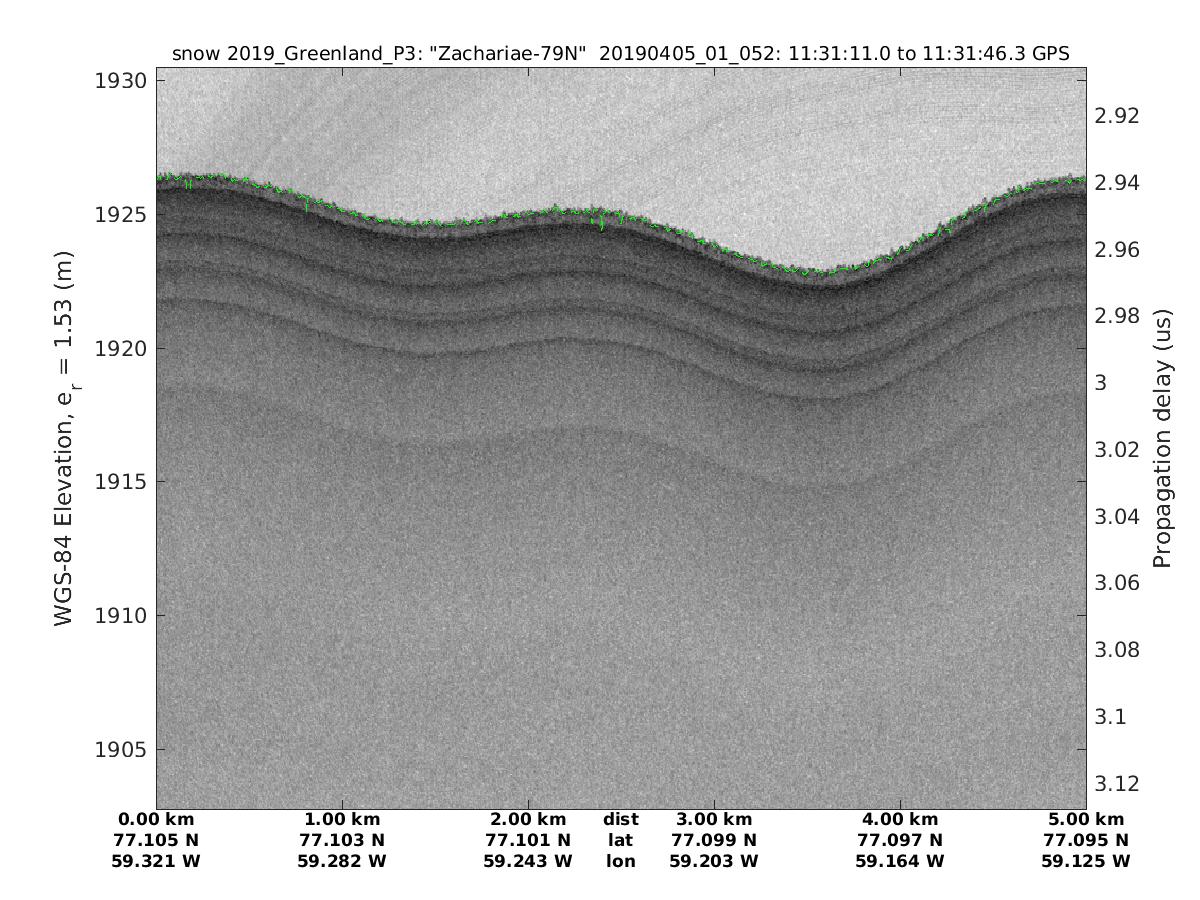Select the WGS-84 Elevation axis label
Screen dimensions: 1200x900
coord(66,440)
